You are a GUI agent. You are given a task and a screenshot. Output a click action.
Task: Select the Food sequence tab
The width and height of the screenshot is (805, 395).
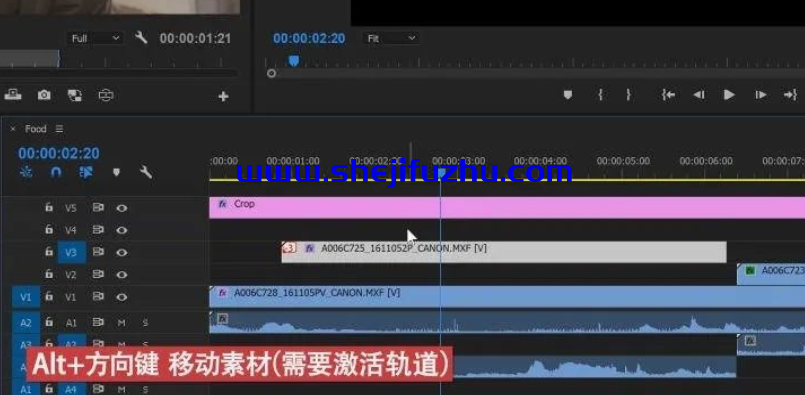[x=35, y=129]
